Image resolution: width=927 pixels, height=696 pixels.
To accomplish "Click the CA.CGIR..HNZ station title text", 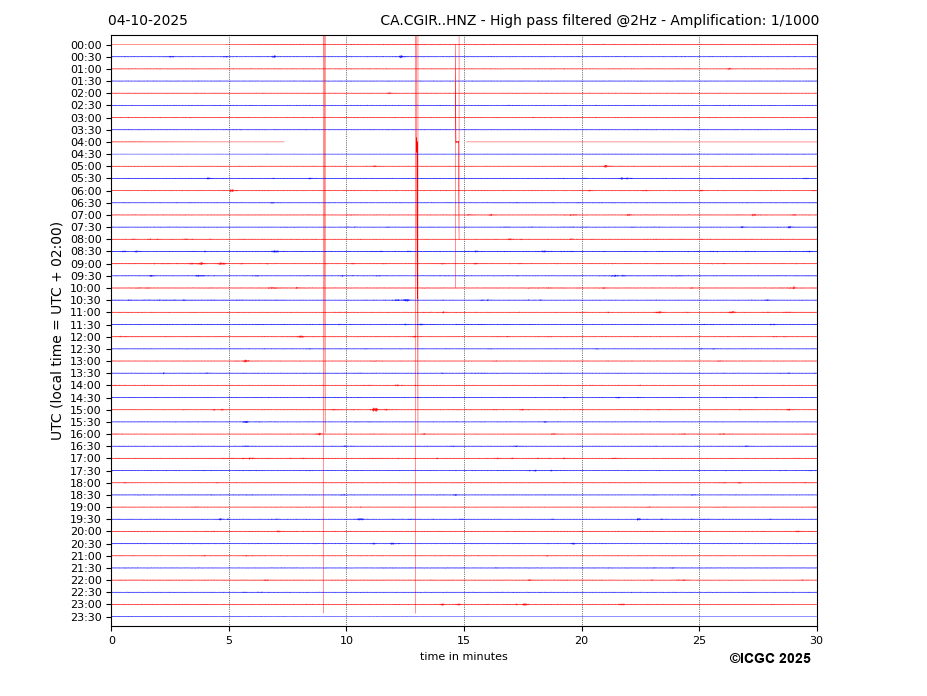I will pyautogui.click(x=599, y=21).
